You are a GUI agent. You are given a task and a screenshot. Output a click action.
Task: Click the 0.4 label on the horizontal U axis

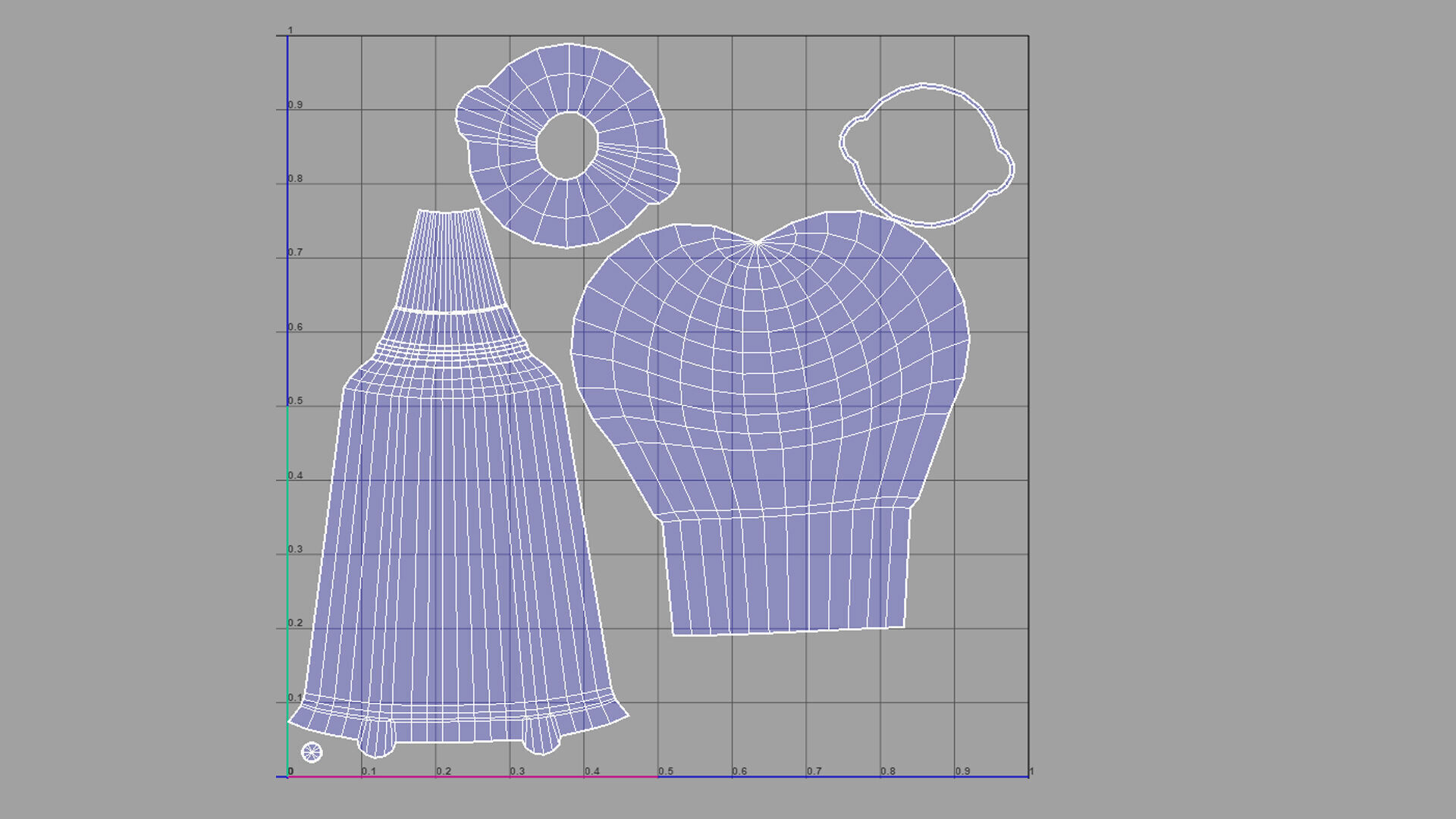[591, 771]
